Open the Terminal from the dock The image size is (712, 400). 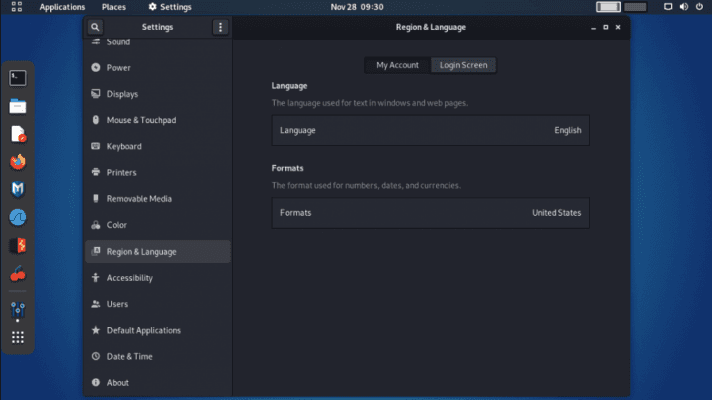(18, 77)
